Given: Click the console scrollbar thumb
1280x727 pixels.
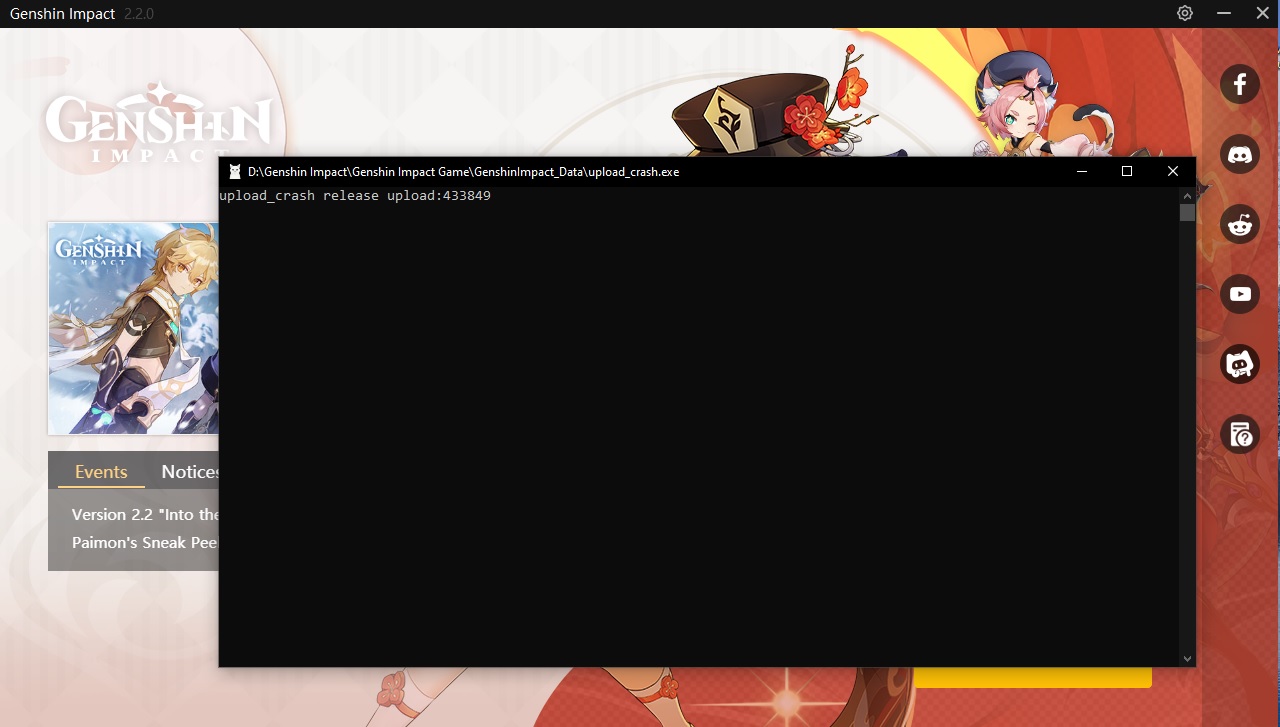Looking at the screenshot, I should [x=1188, y=210].
